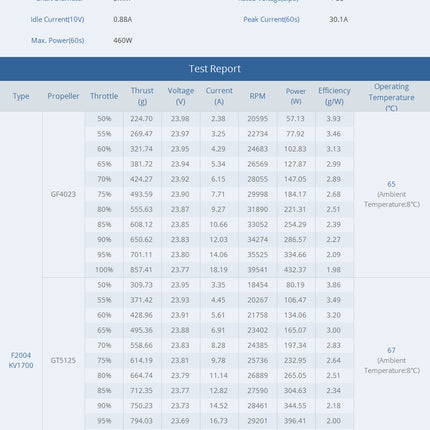Select the Max. Power(60s) label
The height and width of the screenshot is (430, 430).
[58, 41]
